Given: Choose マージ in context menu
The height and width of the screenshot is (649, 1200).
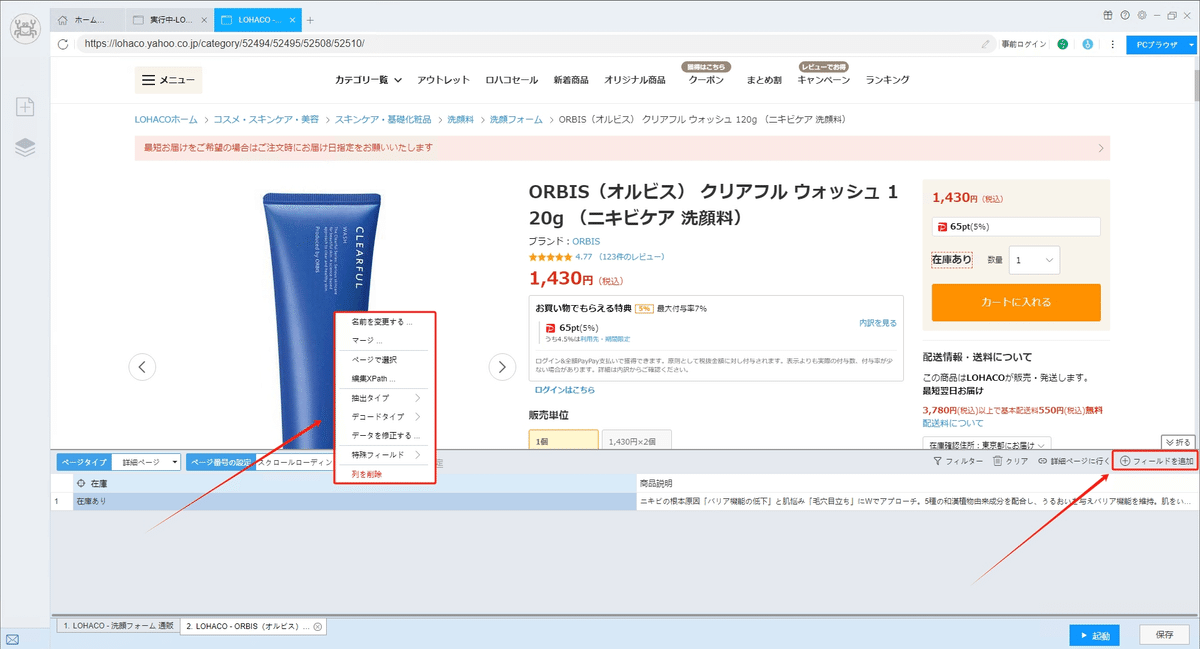Looking at the screenshot, I should click(x=367, y=340).
